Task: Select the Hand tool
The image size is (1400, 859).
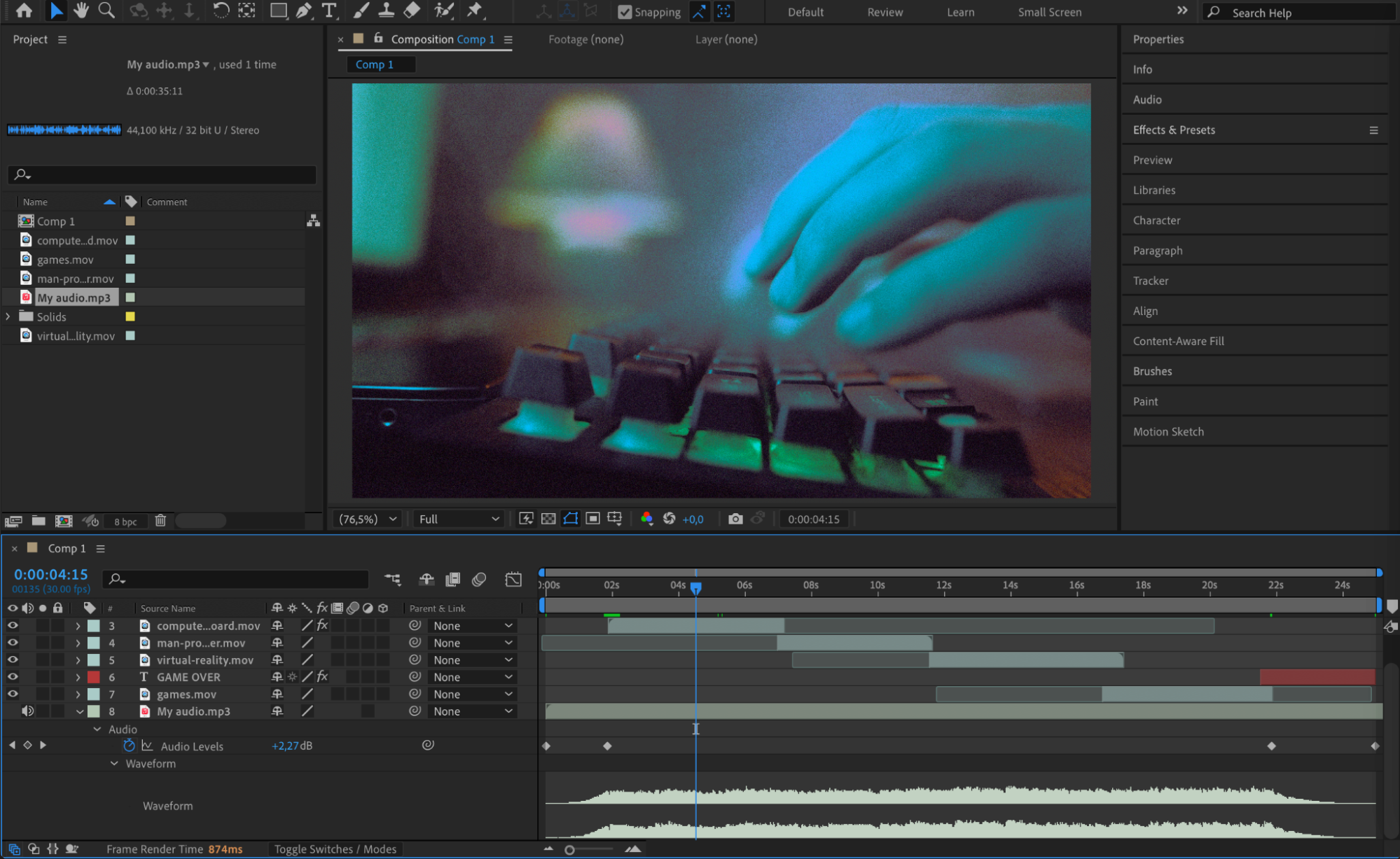Action: coord(81,11)
